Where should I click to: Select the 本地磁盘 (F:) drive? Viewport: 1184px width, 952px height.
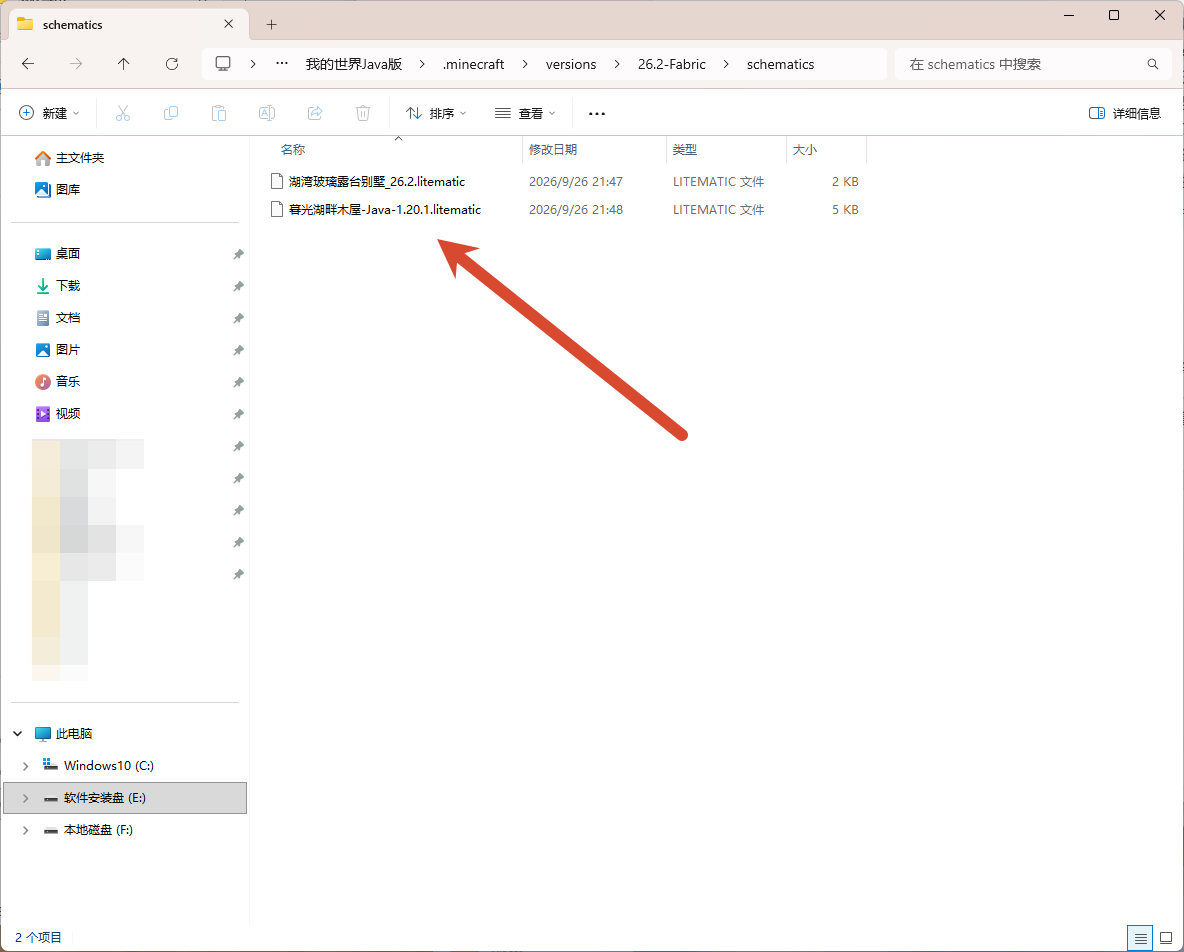pyautogui.click(x=98, y=830)
